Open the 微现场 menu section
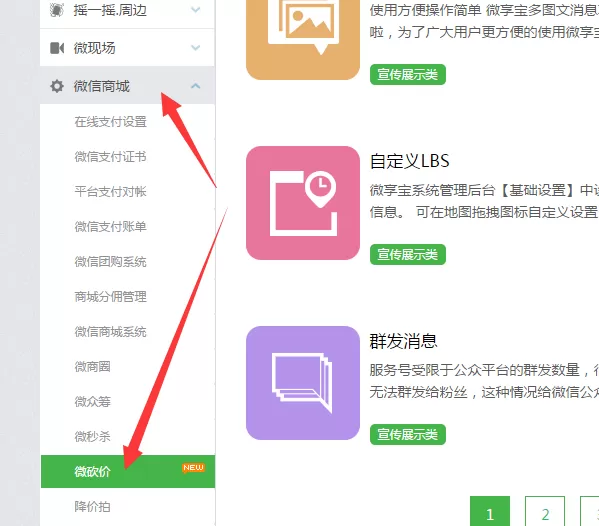599x526 pixels. 127,48
